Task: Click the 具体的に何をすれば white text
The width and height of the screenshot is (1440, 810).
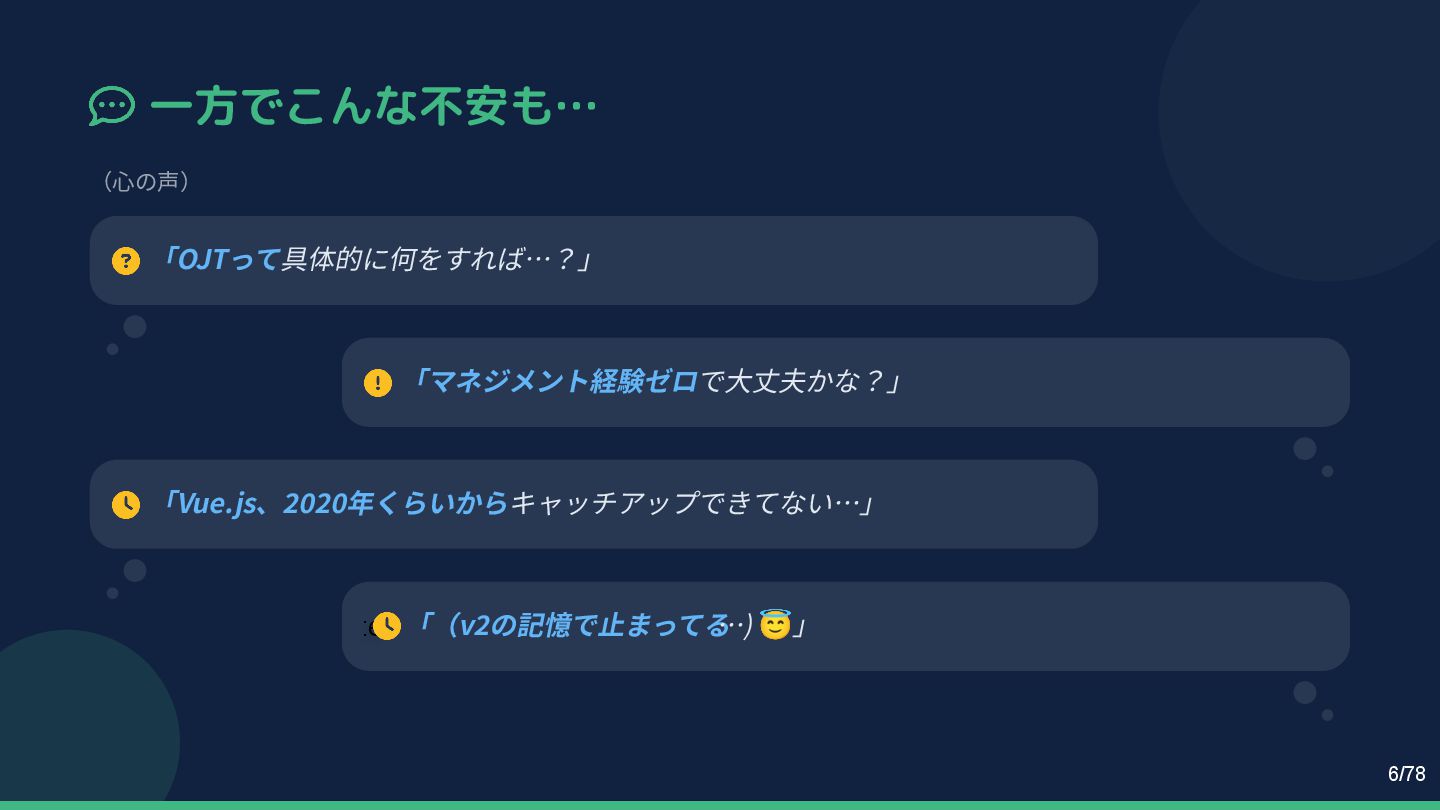Action: tap(403, 260)
